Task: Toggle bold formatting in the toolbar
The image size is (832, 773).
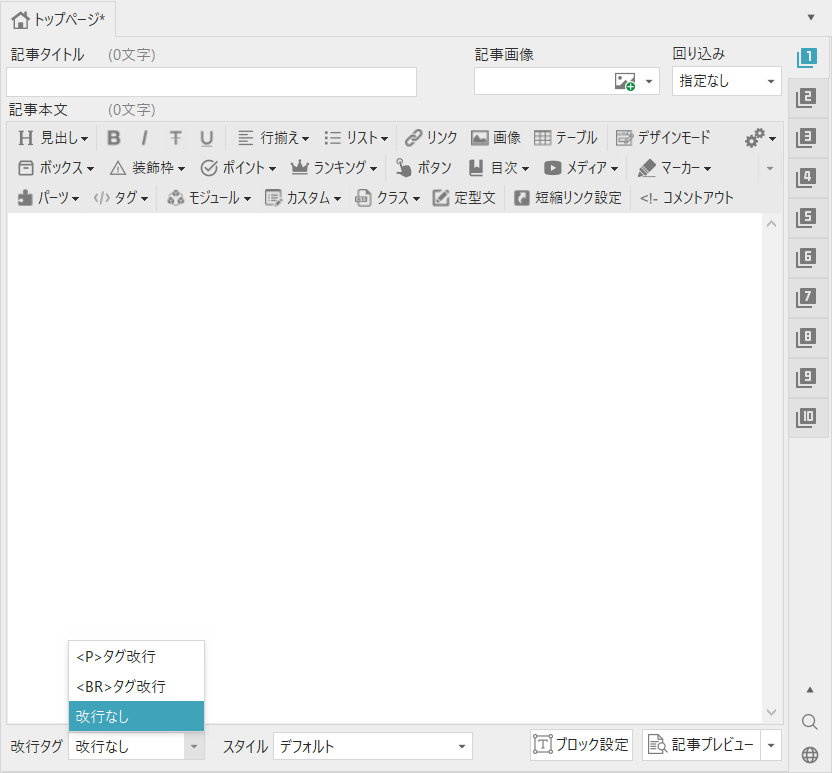Action: 114,138
